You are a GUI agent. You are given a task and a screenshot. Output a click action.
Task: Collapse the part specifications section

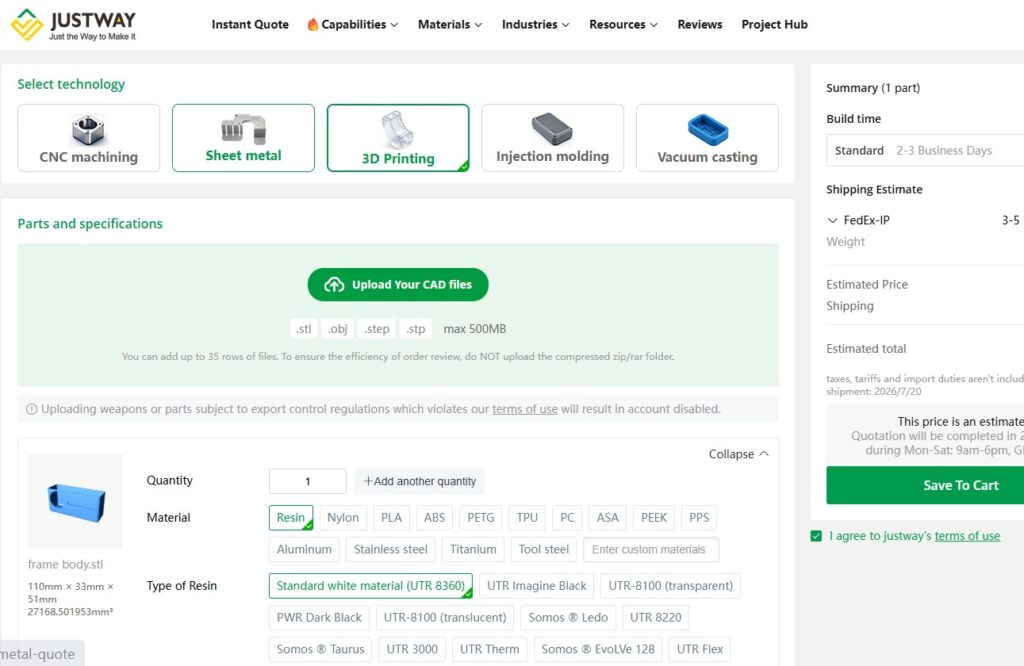click(x=738, y=454)
